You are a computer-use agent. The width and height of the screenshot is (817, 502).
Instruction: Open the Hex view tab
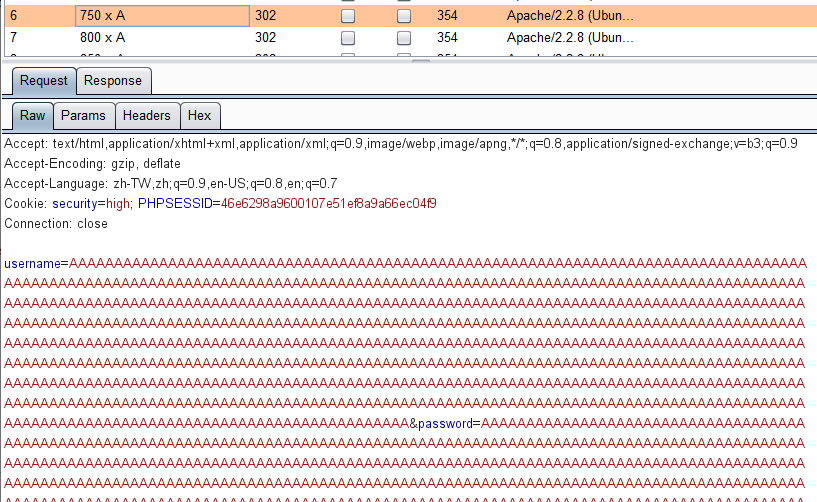[x=200, y=116]
